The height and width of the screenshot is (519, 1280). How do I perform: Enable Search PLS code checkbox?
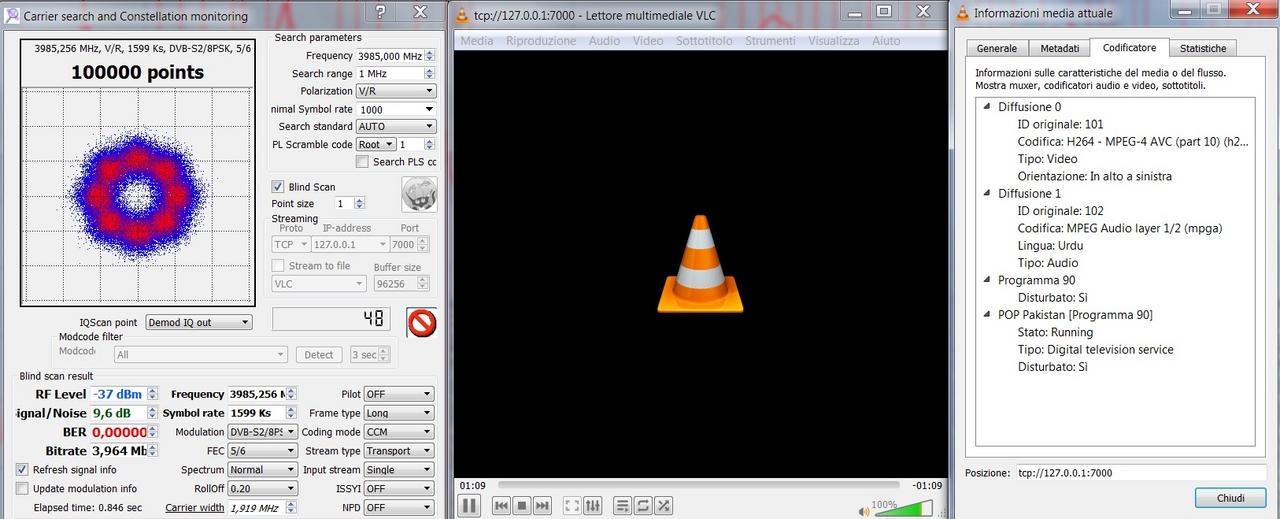click(x=362, y=162)
